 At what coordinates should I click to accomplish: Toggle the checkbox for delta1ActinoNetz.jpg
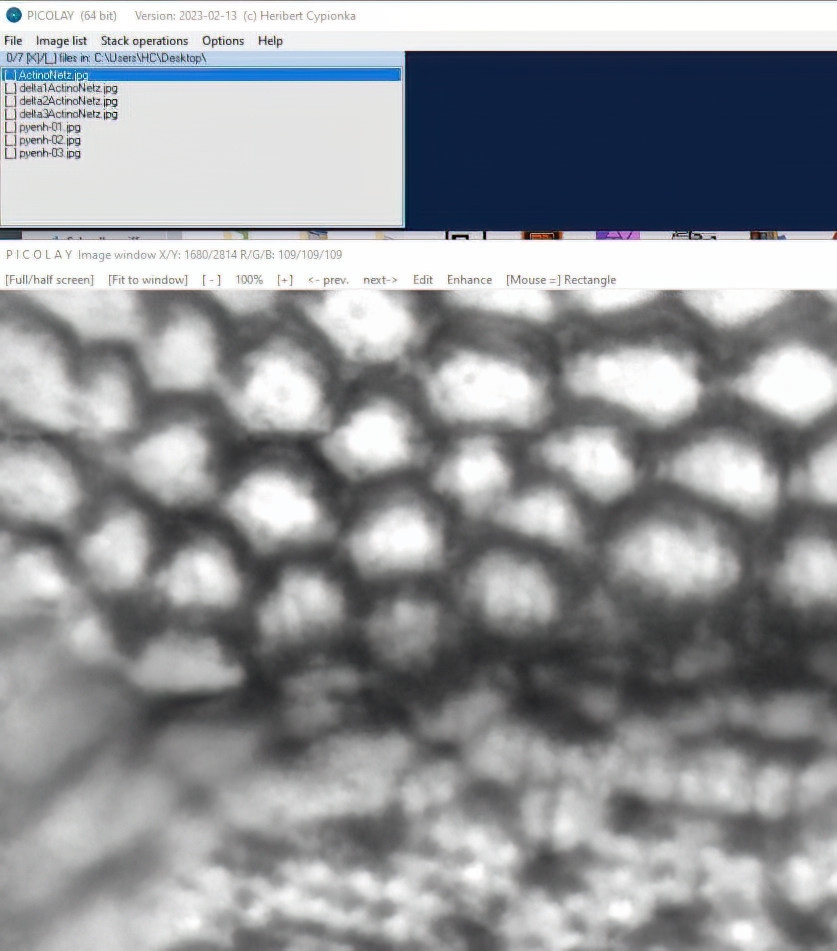point(10,88)
